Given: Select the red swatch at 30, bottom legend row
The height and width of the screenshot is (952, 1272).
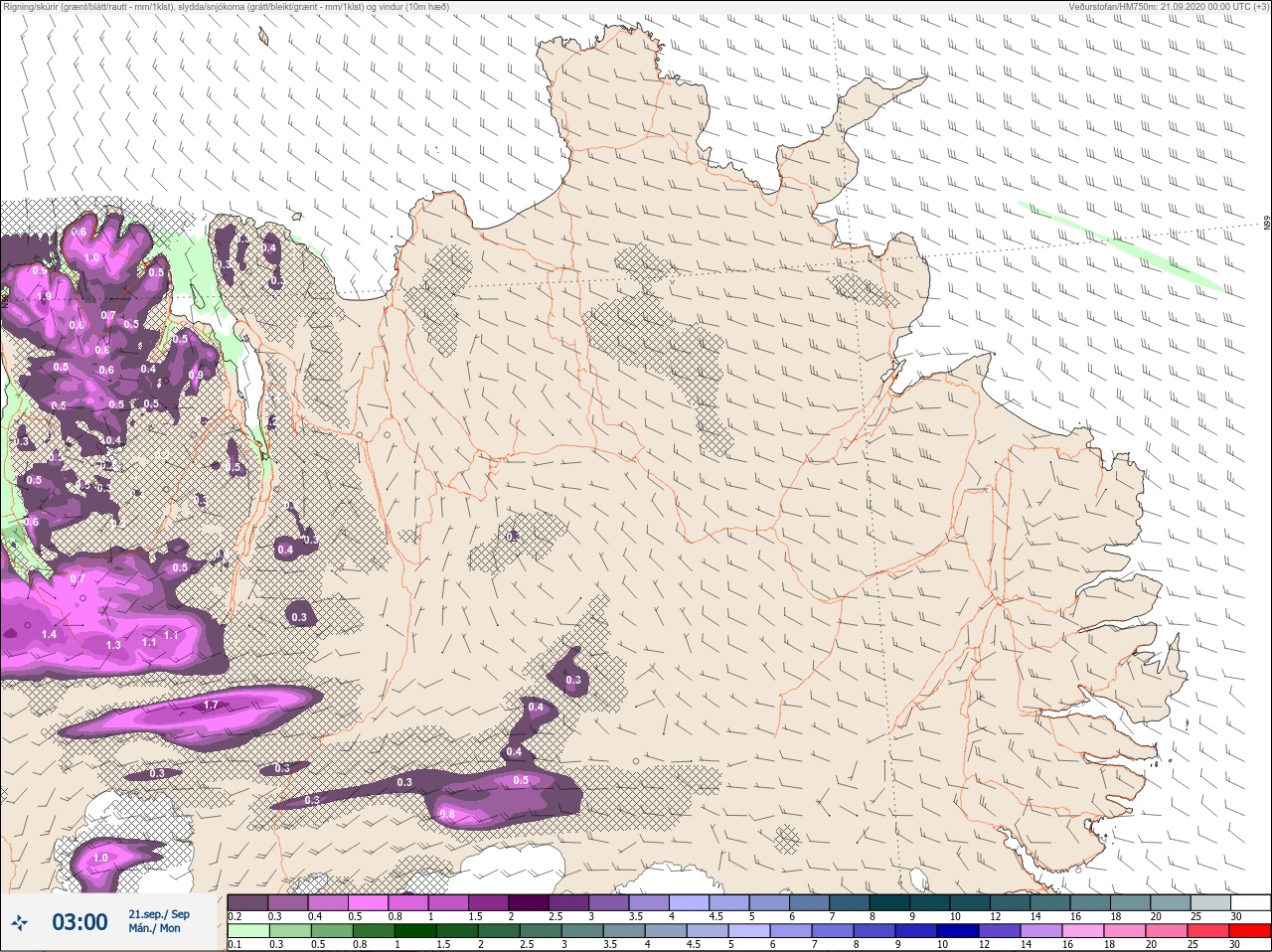Looking at the screenshot, I should [1251, 931].
